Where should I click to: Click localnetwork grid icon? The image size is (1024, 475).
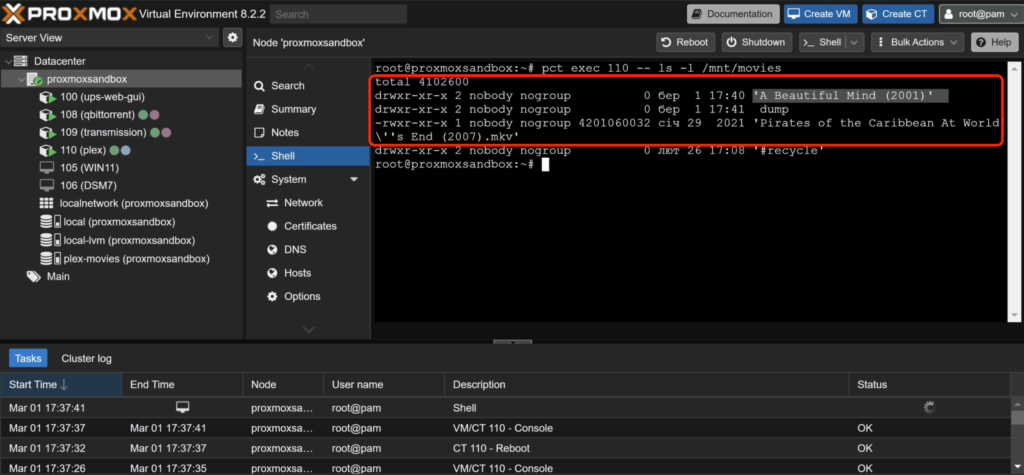tap(46, 203)
